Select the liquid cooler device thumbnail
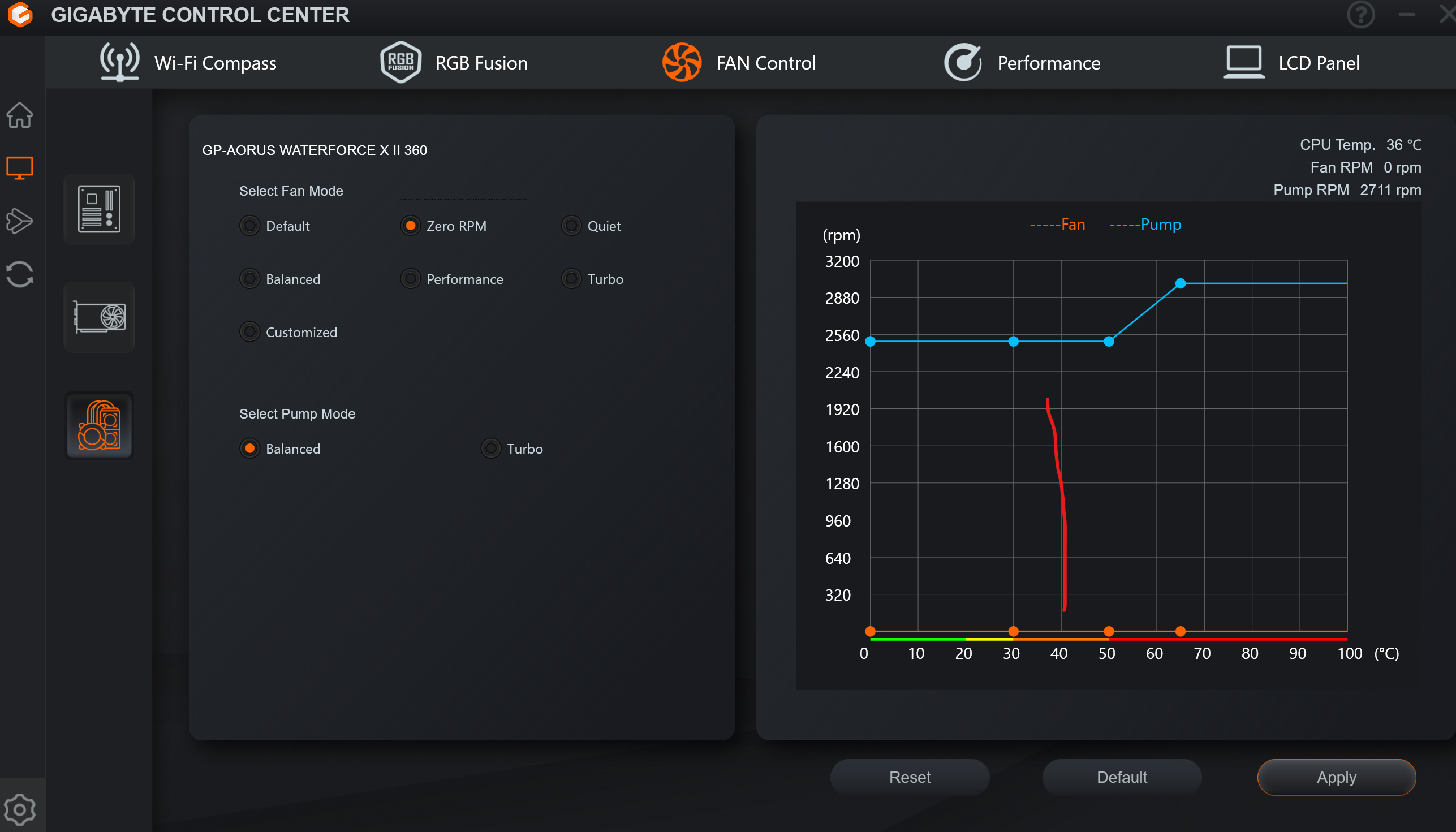 (99, 425)
